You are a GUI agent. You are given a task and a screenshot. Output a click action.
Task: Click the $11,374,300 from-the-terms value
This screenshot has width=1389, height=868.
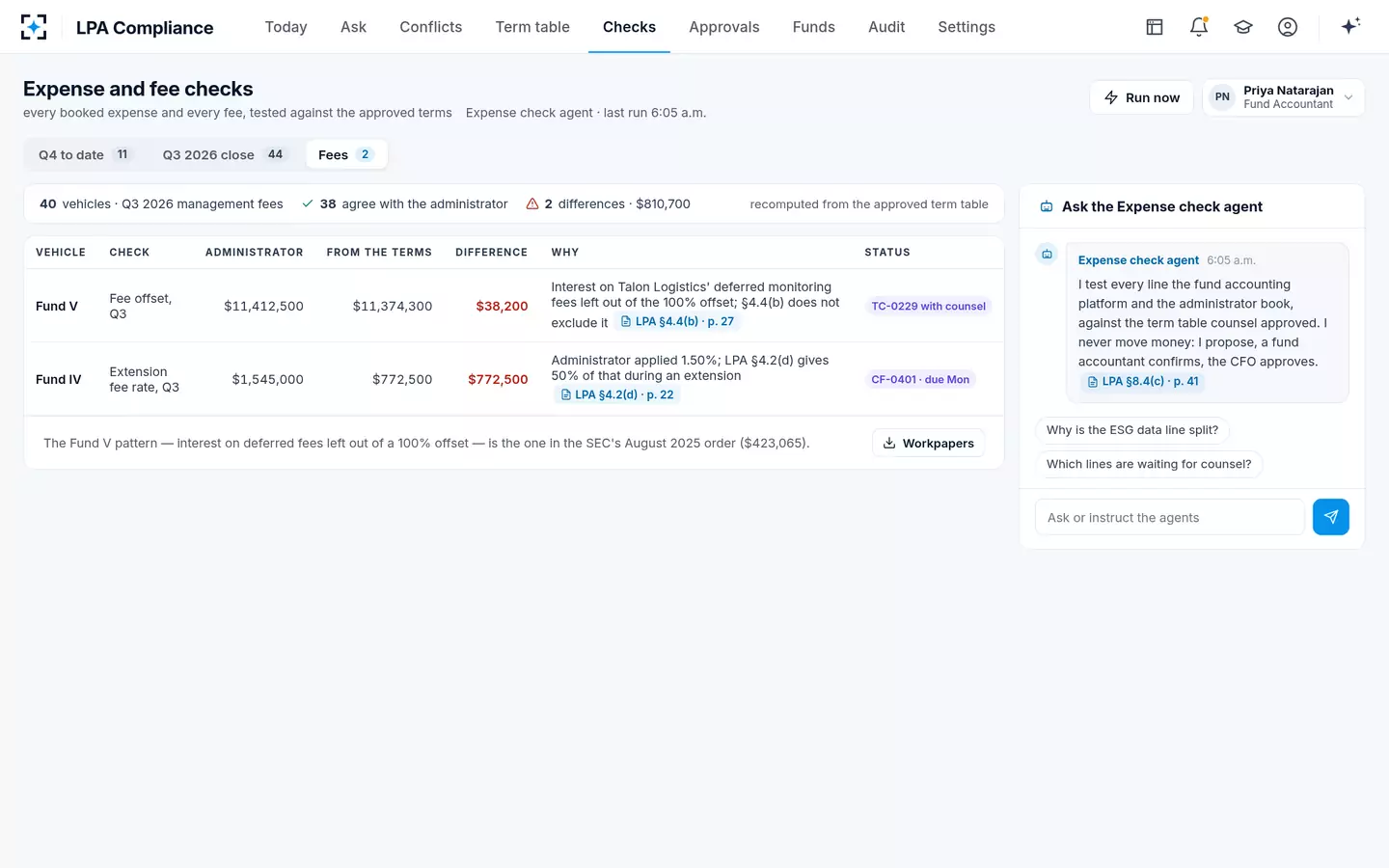pyautogui.click(x=393, y=306)
